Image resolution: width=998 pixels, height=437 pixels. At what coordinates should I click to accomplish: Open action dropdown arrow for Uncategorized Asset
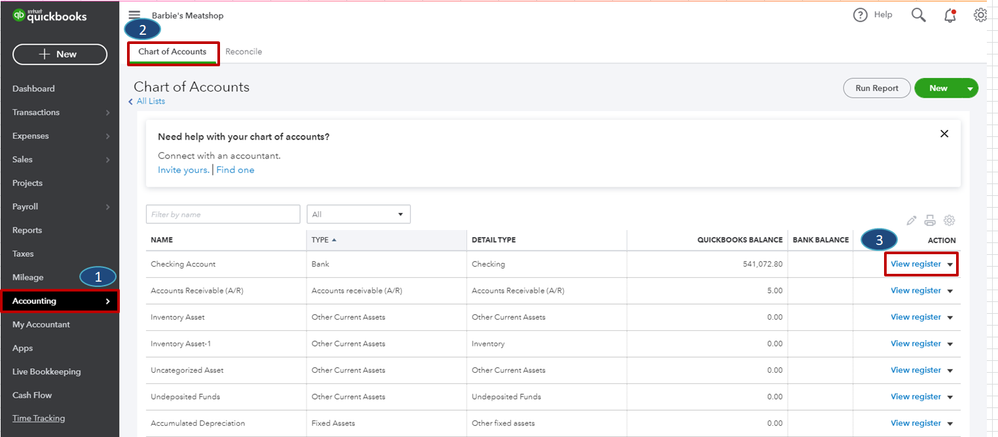coord(950,371)
